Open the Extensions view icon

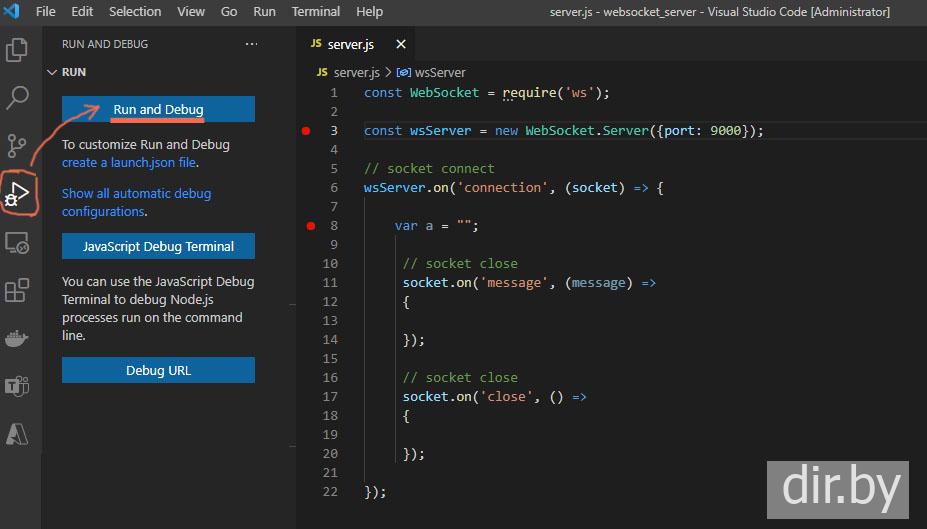(x=17, y=290)
